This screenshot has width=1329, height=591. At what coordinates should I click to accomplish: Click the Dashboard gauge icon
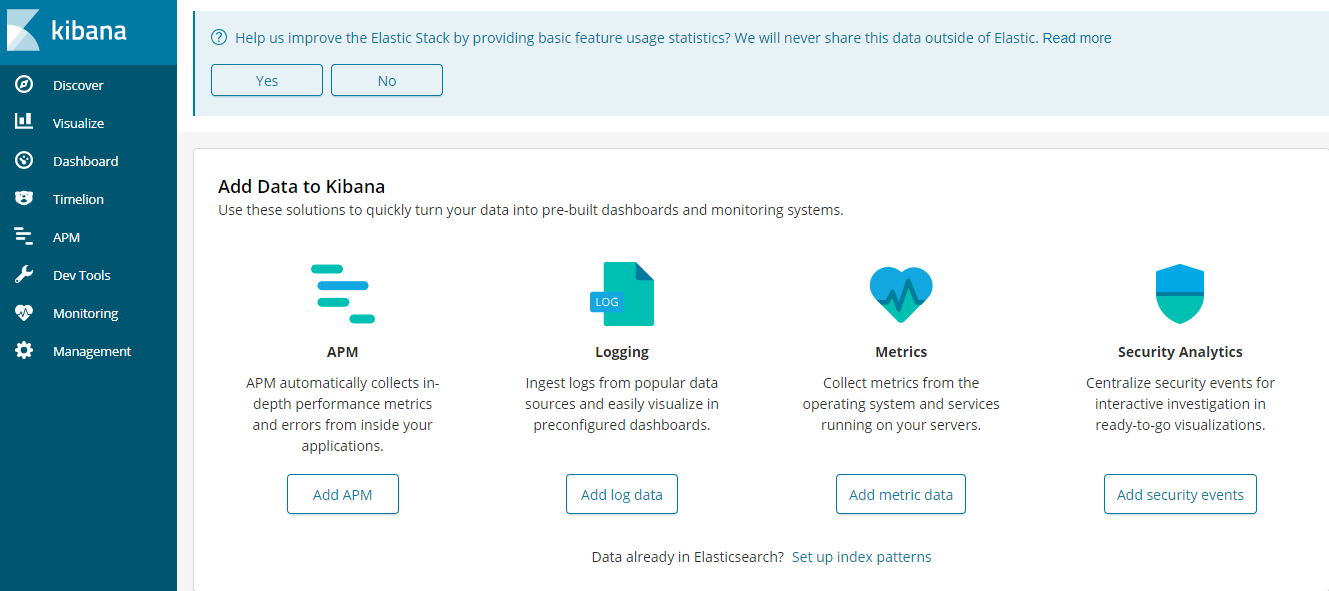click(x=24, y=161)
